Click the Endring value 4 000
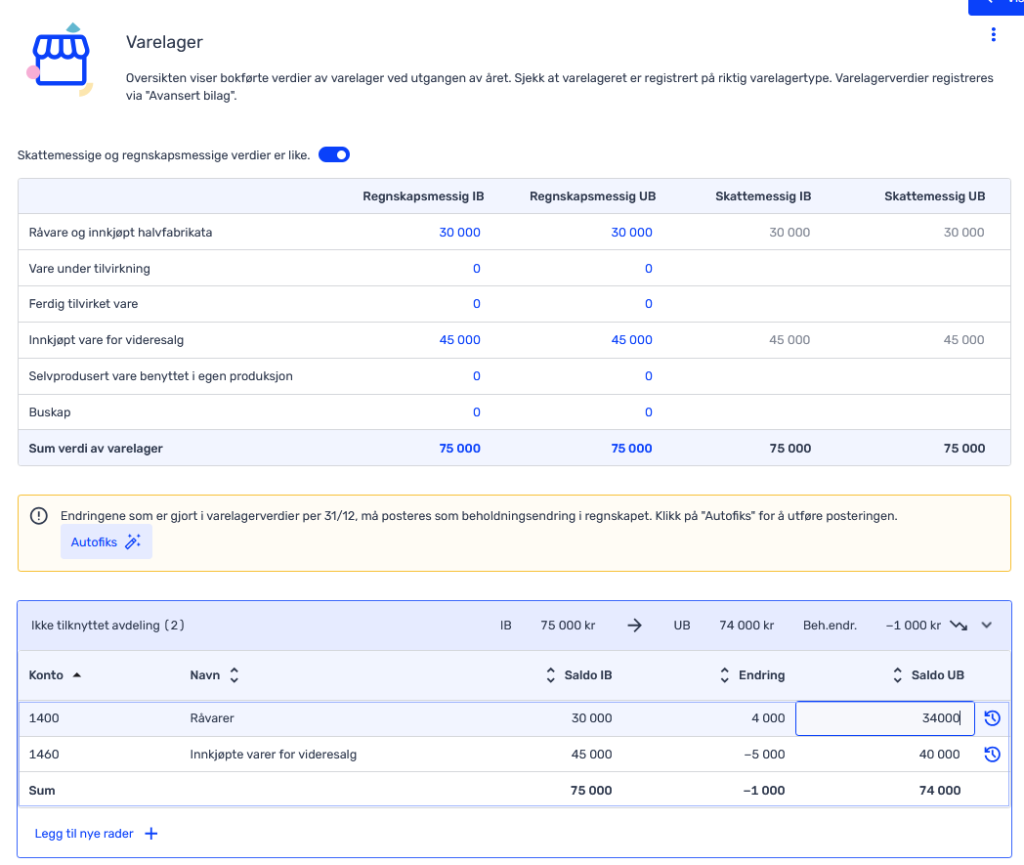Viewport: 1024px width, 865px height. coord(768,718)
